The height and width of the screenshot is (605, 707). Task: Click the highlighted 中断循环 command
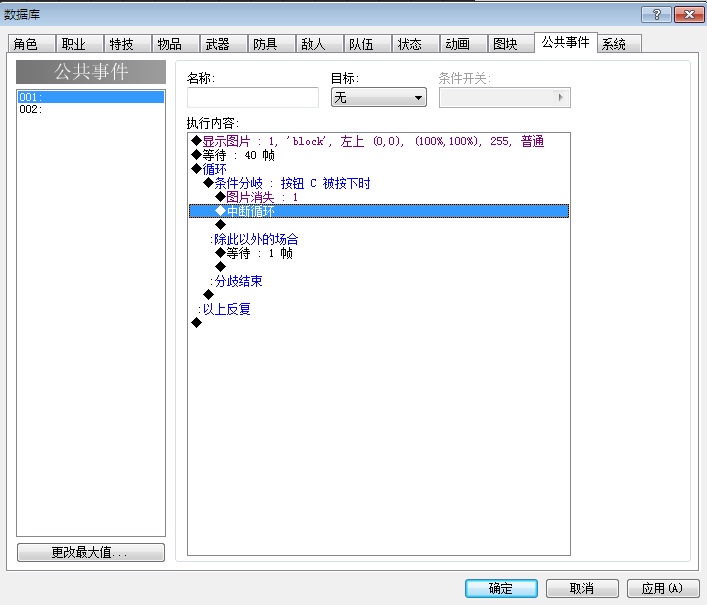coord(379,211)
